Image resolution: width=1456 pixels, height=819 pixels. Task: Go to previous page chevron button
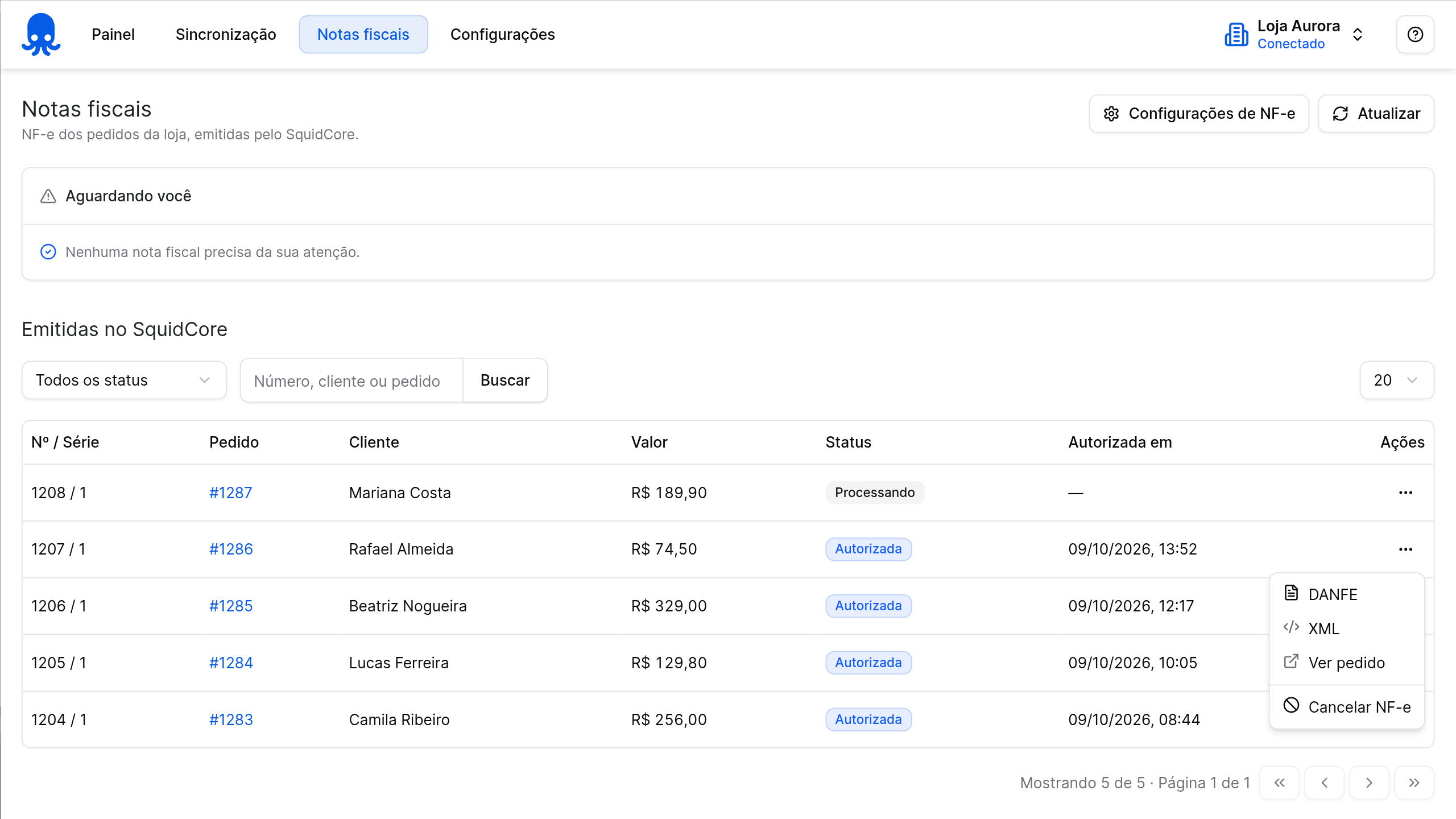[x=1325, y=783]
